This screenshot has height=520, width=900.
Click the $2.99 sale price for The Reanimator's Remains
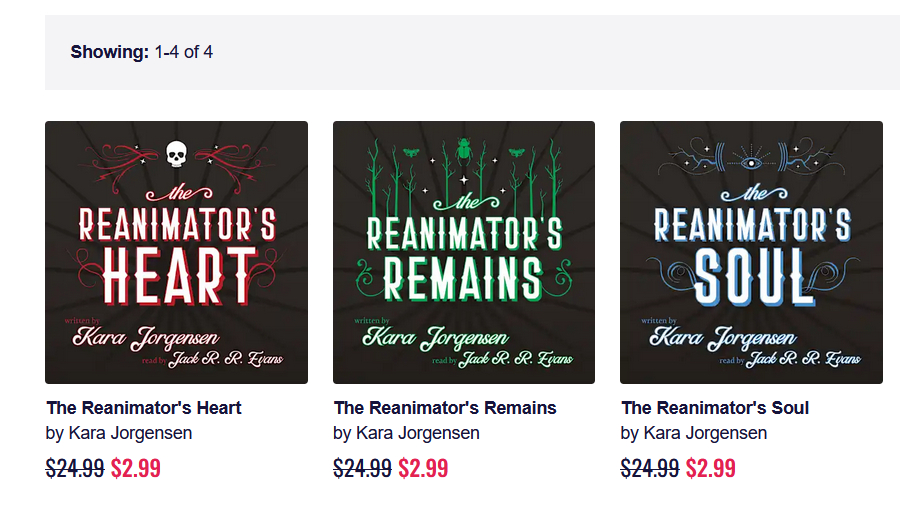(x=423, y=468)
